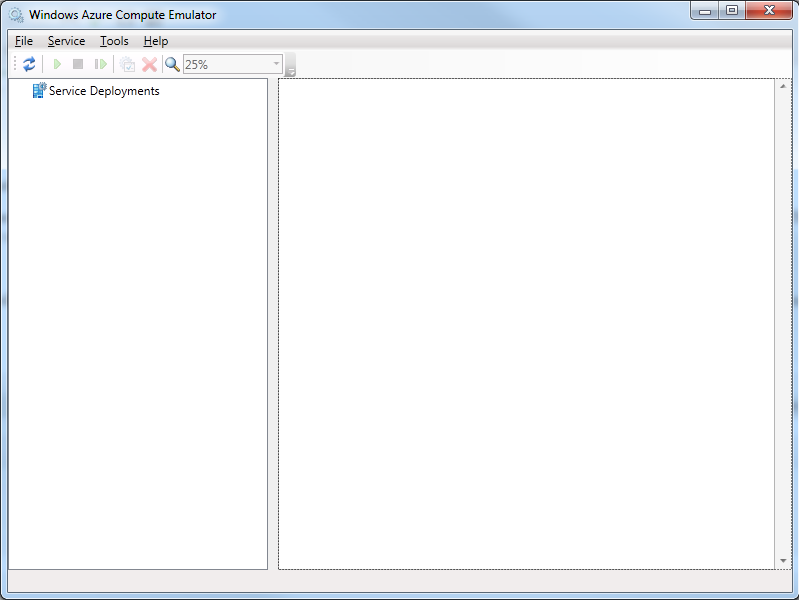
Task: Open the Help menu
Action: click(155, 41)
